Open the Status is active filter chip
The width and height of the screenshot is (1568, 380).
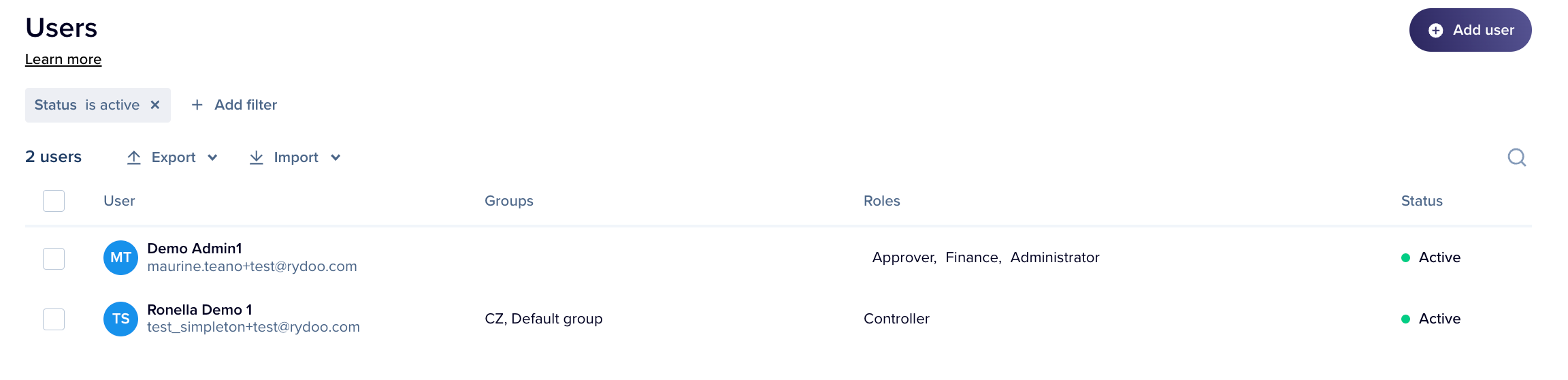[87, 105]
